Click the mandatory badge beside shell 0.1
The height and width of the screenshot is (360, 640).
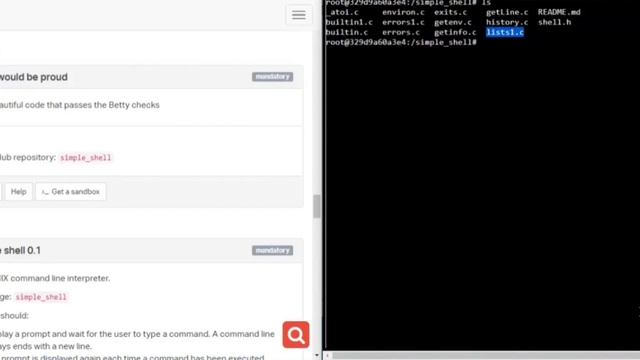click(272, 251)
